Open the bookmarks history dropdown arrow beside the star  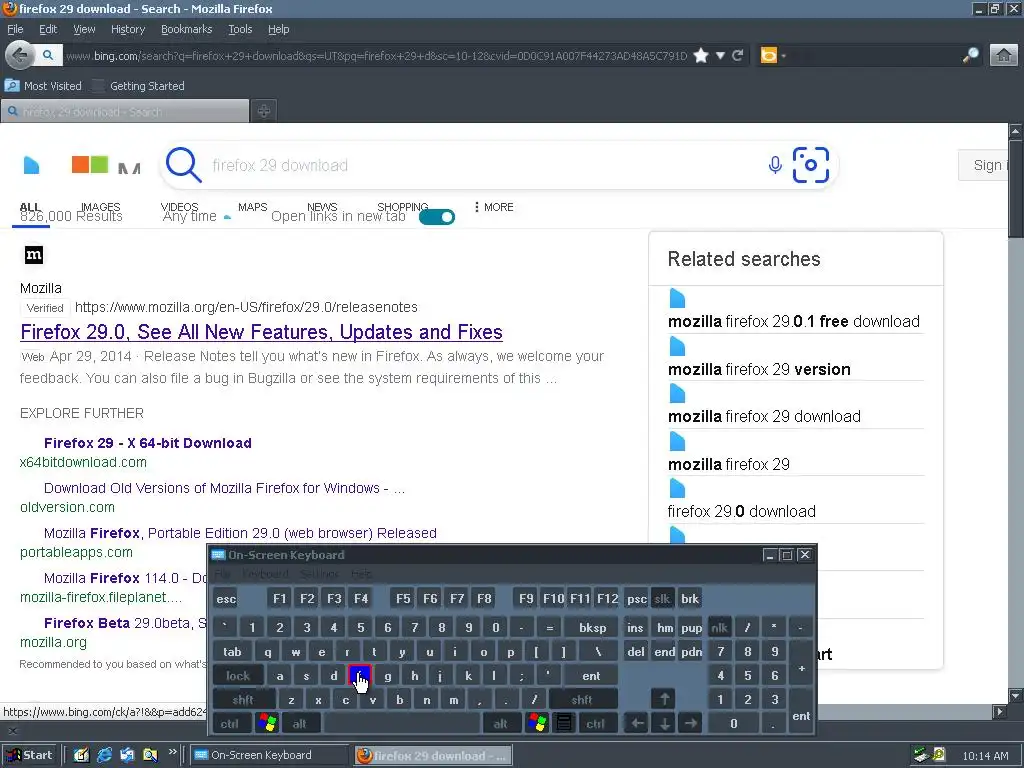[x=720, y=56]
